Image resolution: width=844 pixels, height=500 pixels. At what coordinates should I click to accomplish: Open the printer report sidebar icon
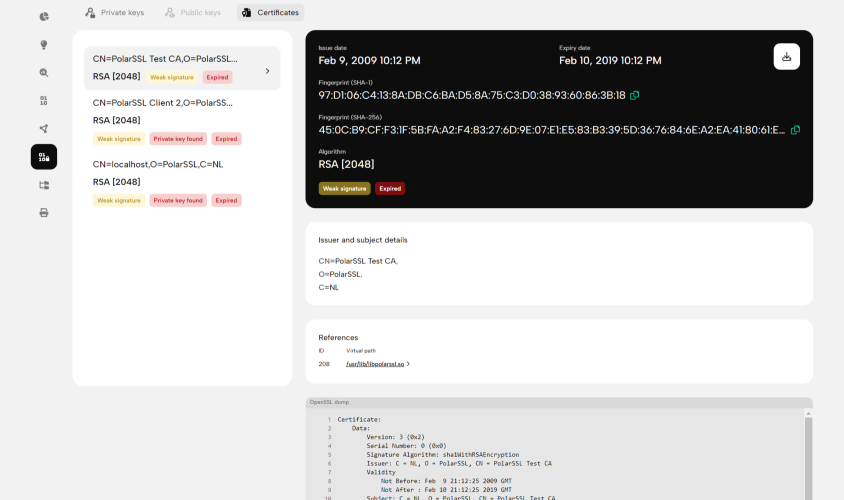point(44,213)
